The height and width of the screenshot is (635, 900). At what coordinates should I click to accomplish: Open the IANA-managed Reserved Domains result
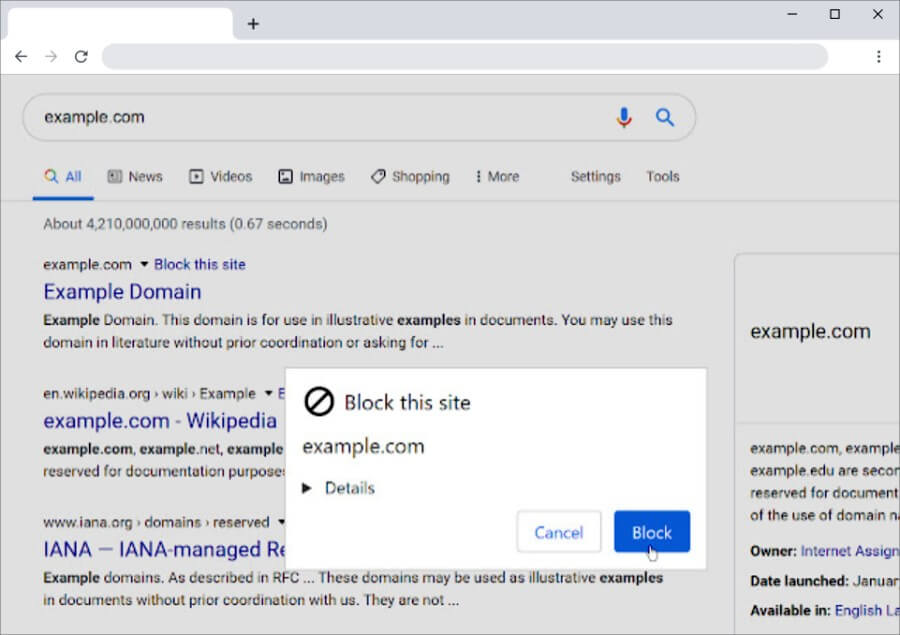tap(164, 549)
